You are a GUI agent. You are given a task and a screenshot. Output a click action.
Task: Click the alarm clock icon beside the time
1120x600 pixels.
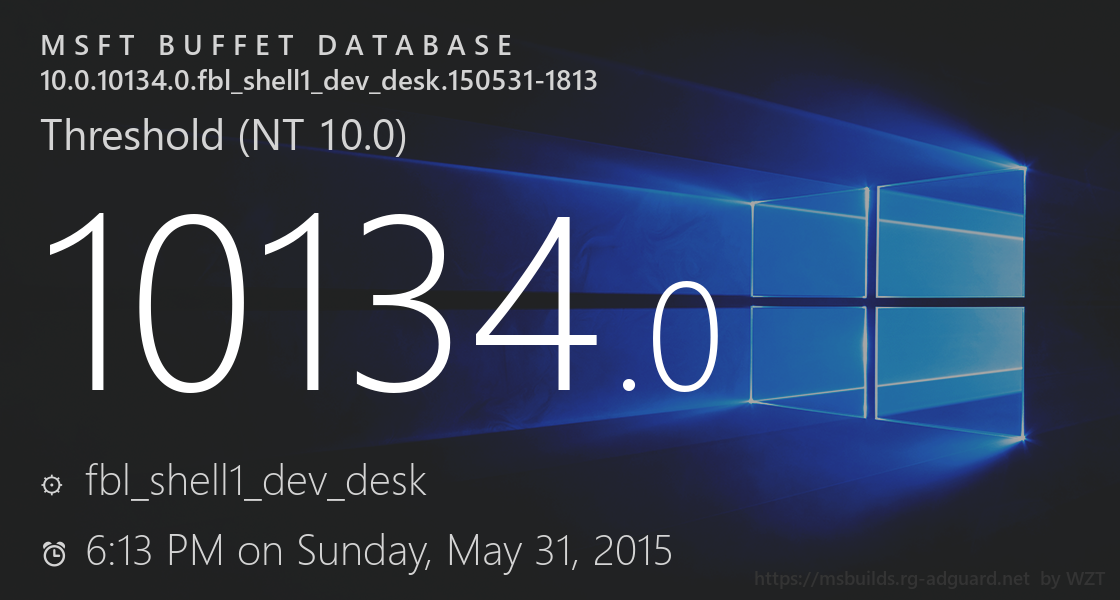54,552
